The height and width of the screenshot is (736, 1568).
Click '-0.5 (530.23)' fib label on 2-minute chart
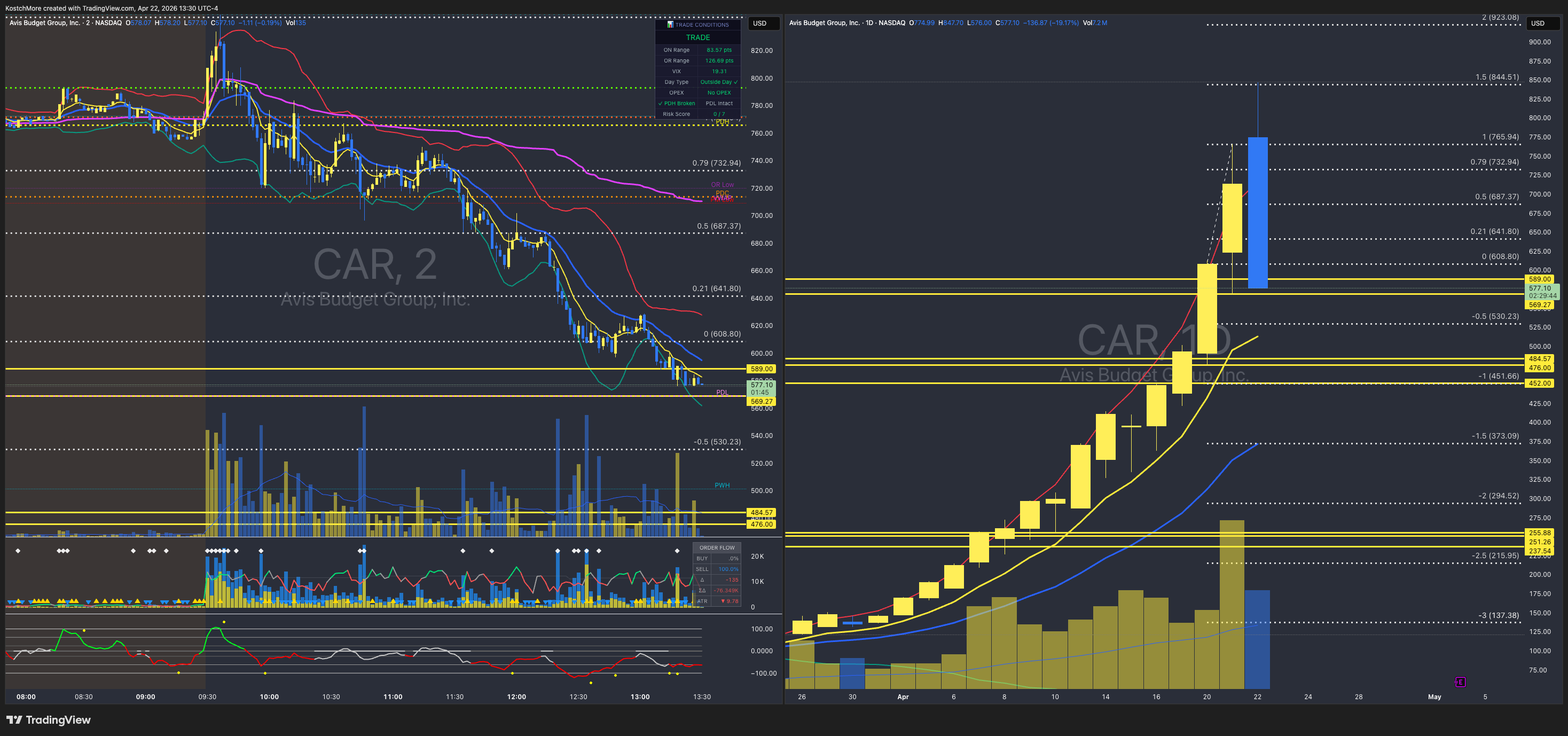pos(717,442)
